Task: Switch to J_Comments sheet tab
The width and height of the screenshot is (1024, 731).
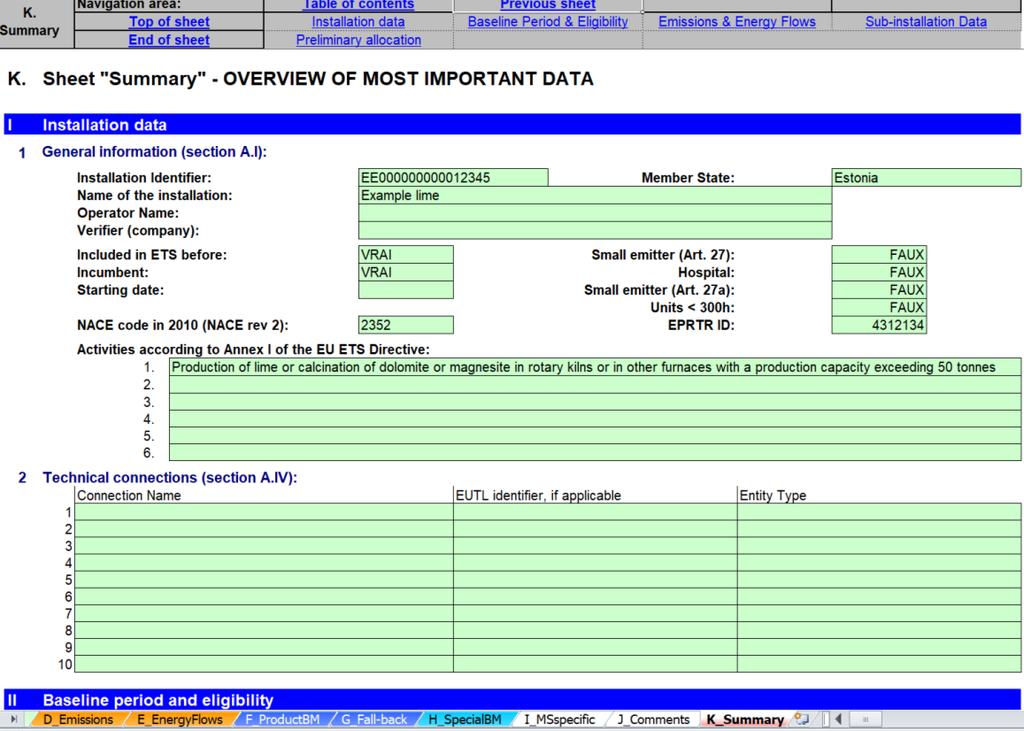Action: point(653,719)
